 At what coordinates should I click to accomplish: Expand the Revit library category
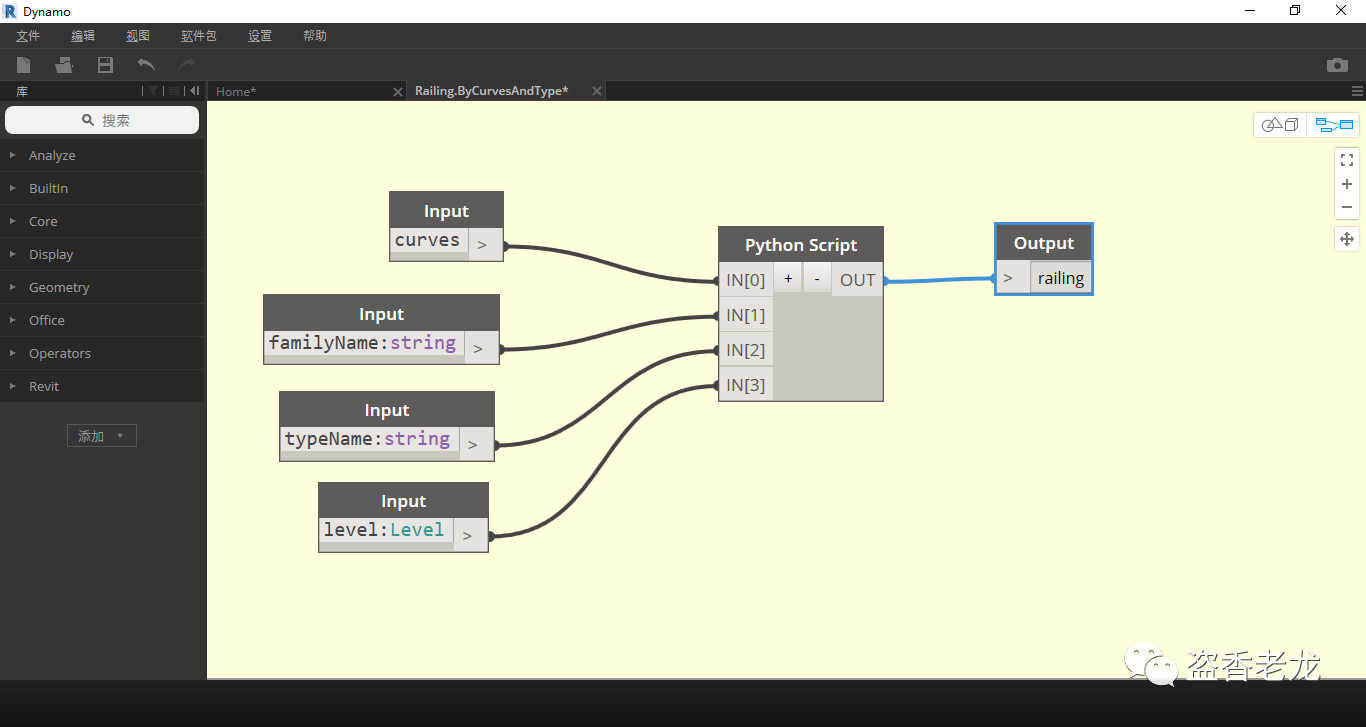point(102,386)
